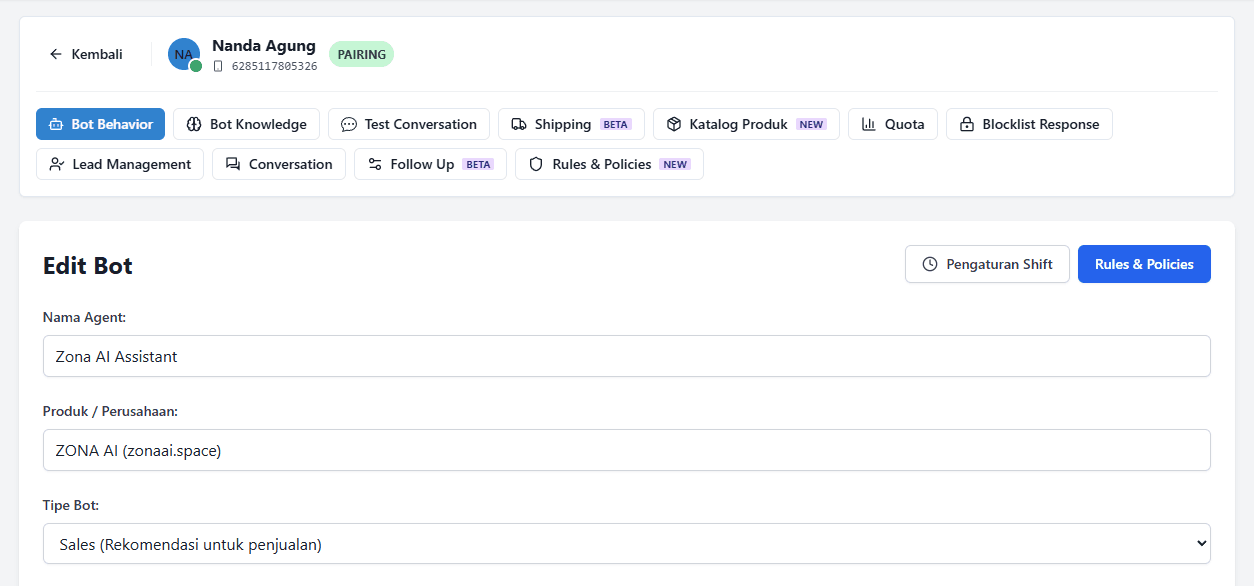The image size is (1254, 586).
Task: Open Pengaturan Shift settings
Action: tap(987, 264)
